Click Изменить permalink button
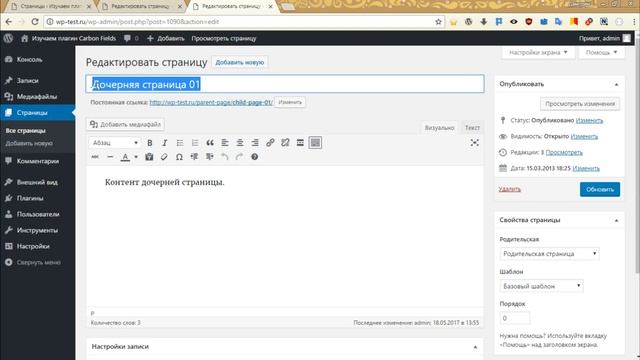 click(x=290, y=102)
